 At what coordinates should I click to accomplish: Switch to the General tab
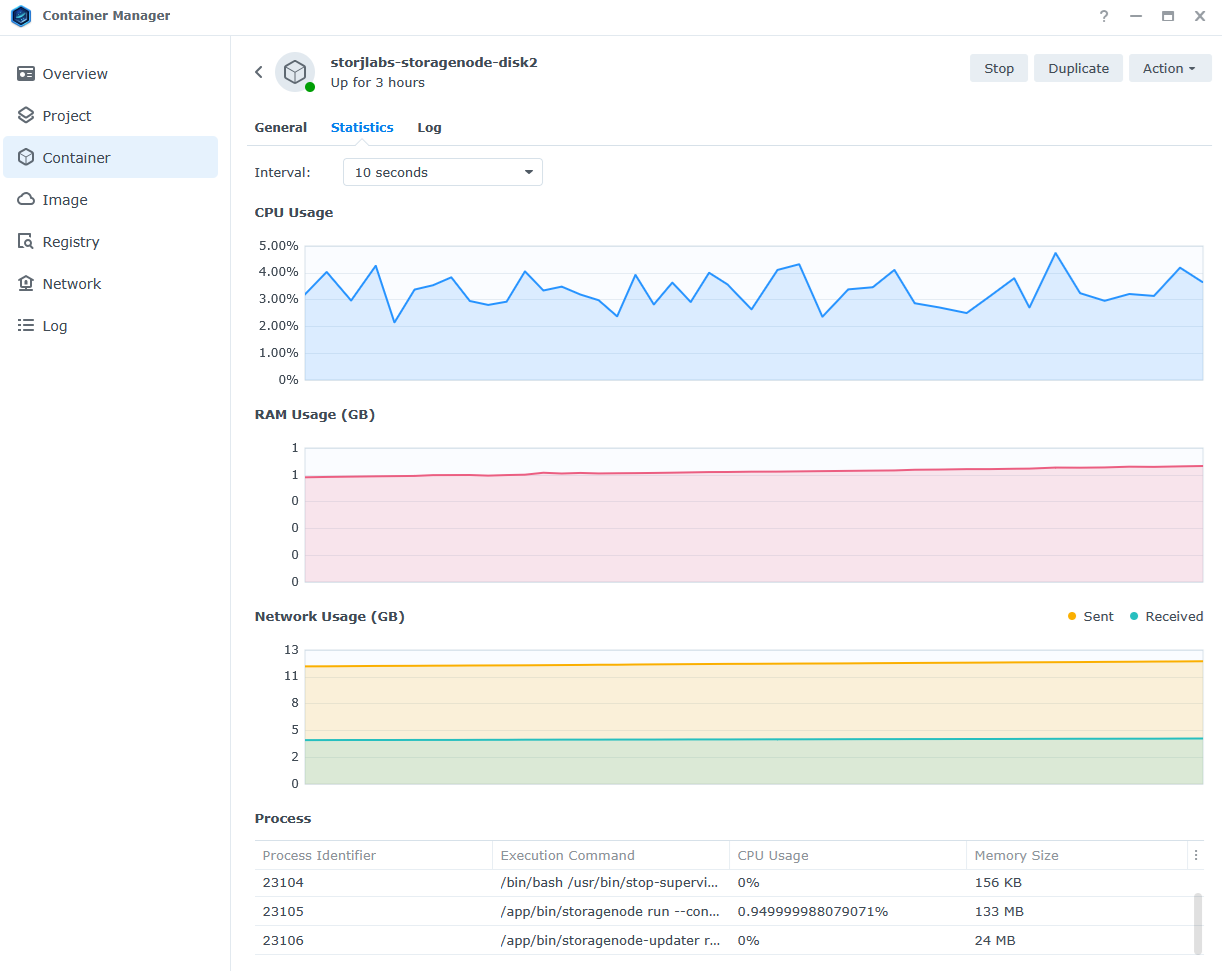[x=281, y=128]
